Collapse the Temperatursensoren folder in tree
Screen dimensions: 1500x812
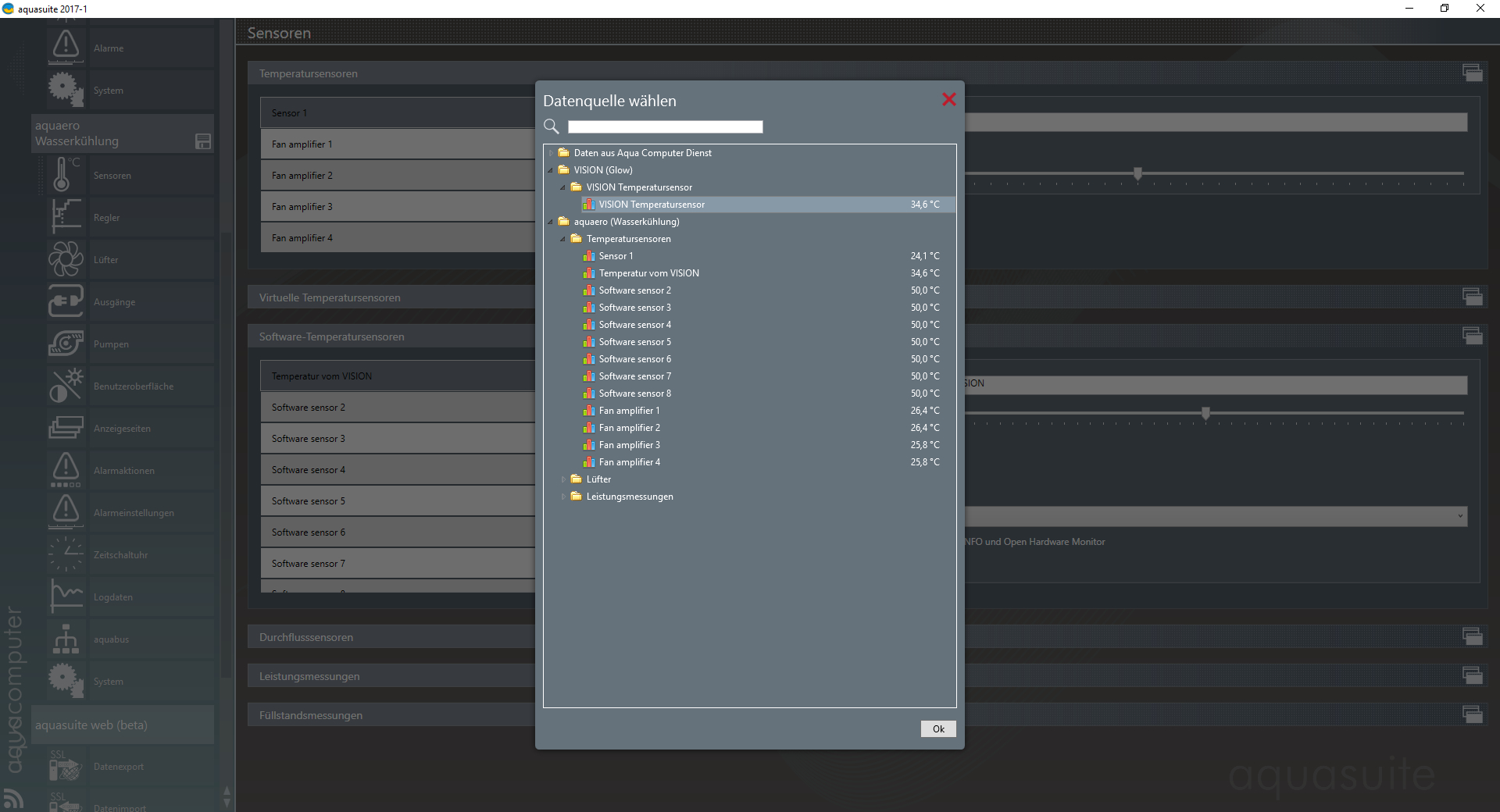pyautogui.click(x=563, y=239)
